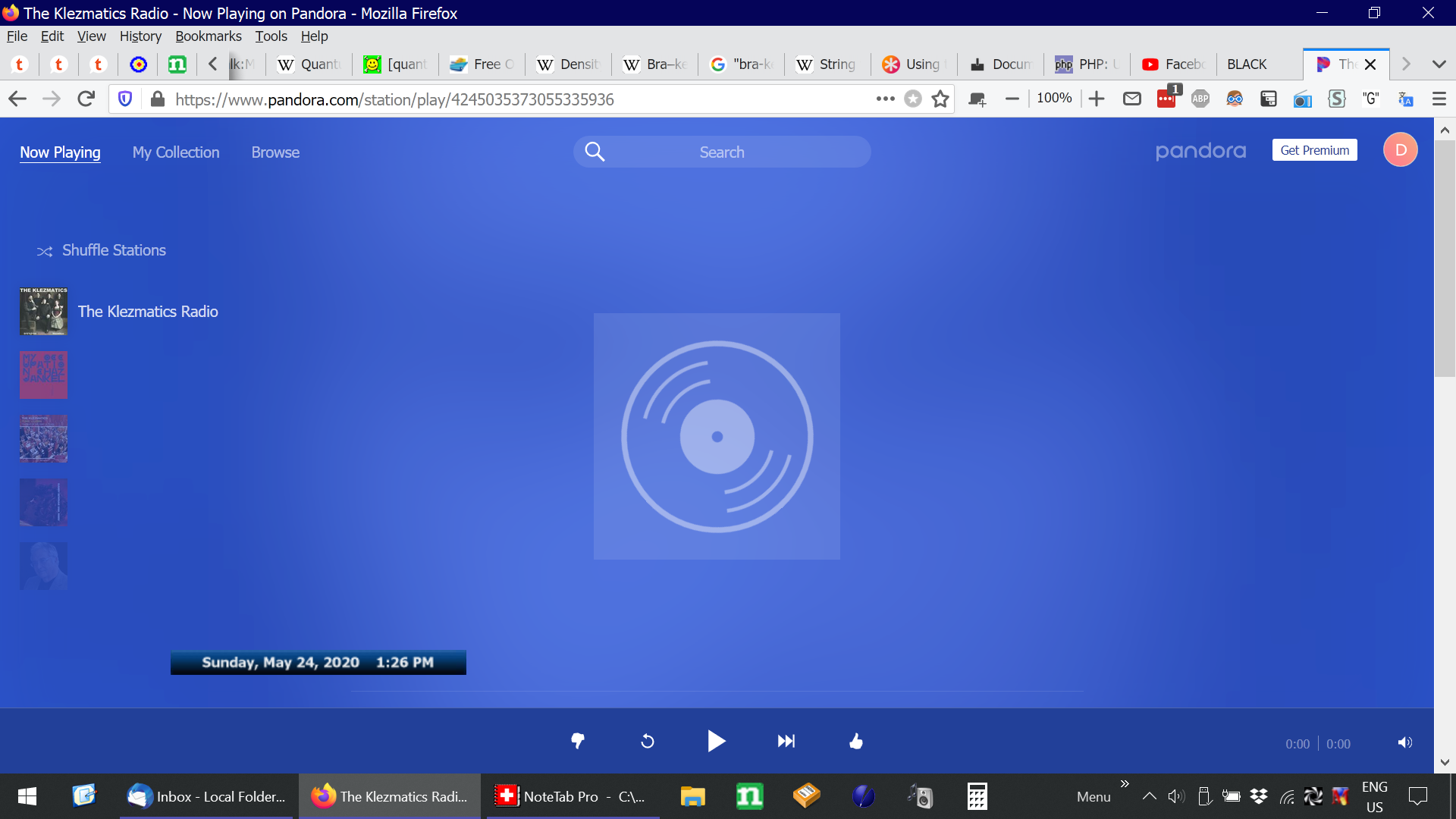Click the thumbs down icon
This screenshot has height=819, width=1456.
tap(578, 741)
